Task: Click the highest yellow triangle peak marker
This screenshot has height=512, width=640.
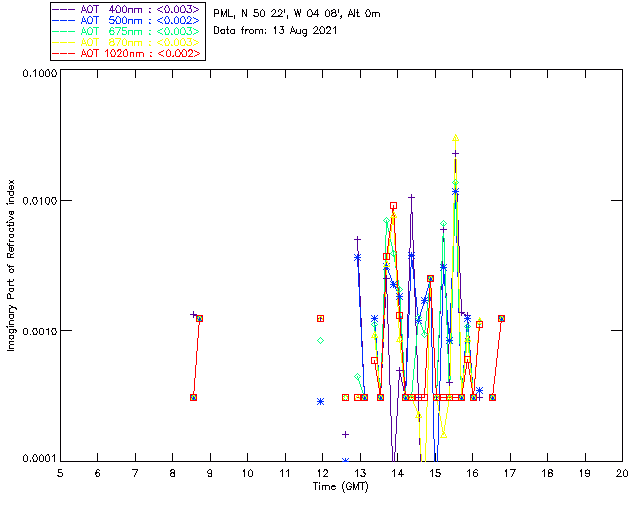Action: coord(456,138)
